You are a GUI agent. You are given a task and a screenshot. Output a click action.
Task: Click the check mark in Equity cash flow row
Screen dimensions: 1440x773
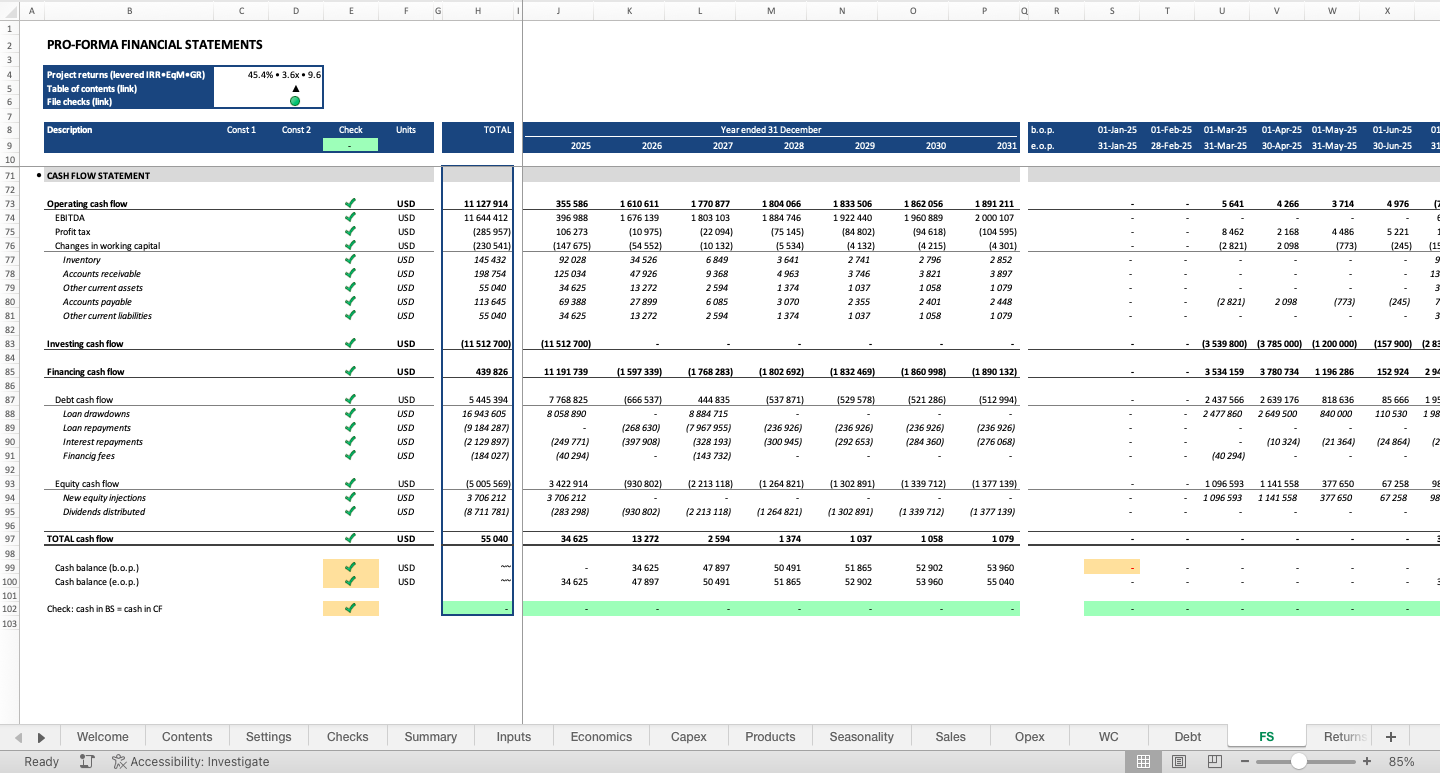350,483
